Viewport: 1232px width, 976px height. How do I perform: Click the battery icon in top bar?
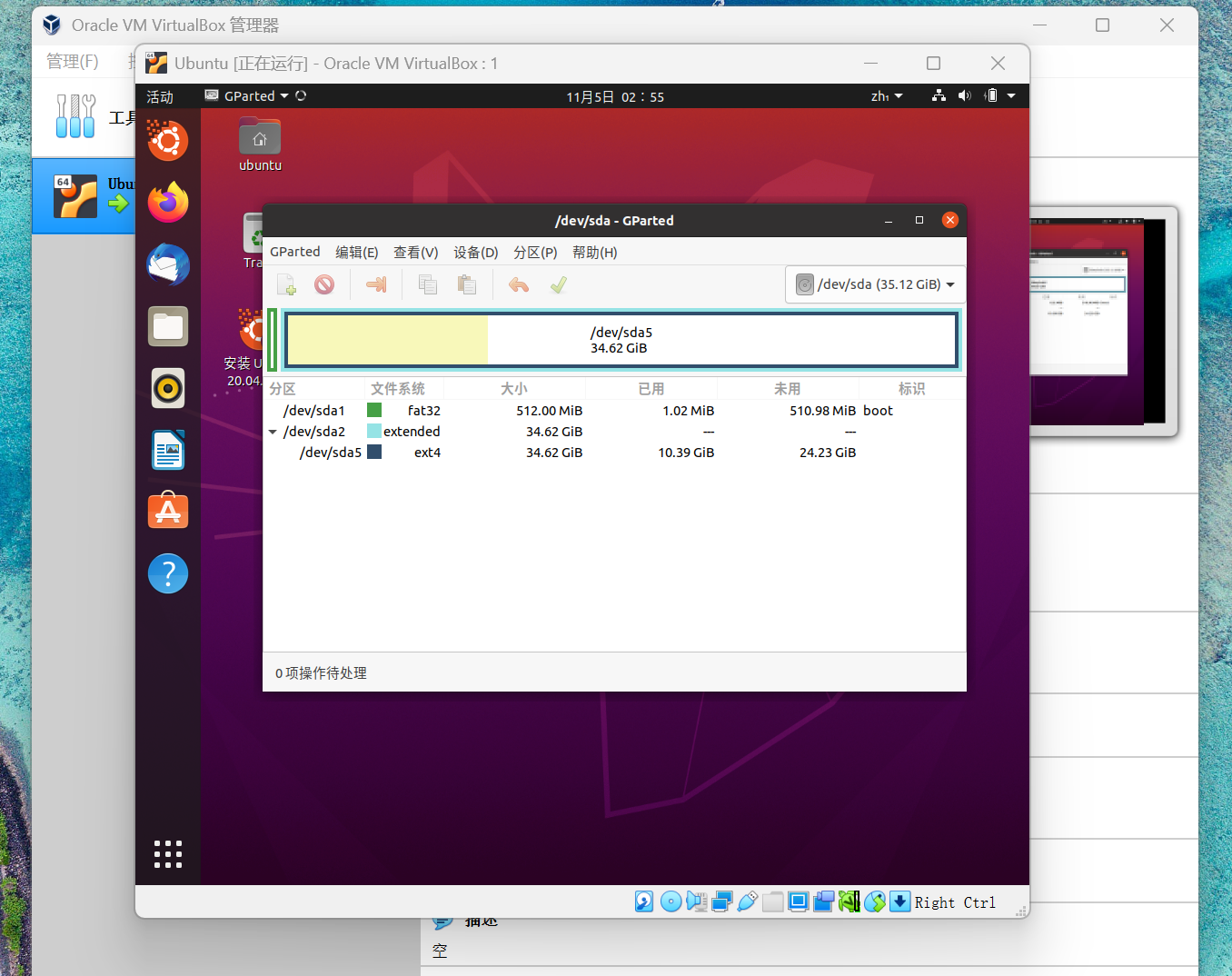pyautogui.click(x=991, y=95)
